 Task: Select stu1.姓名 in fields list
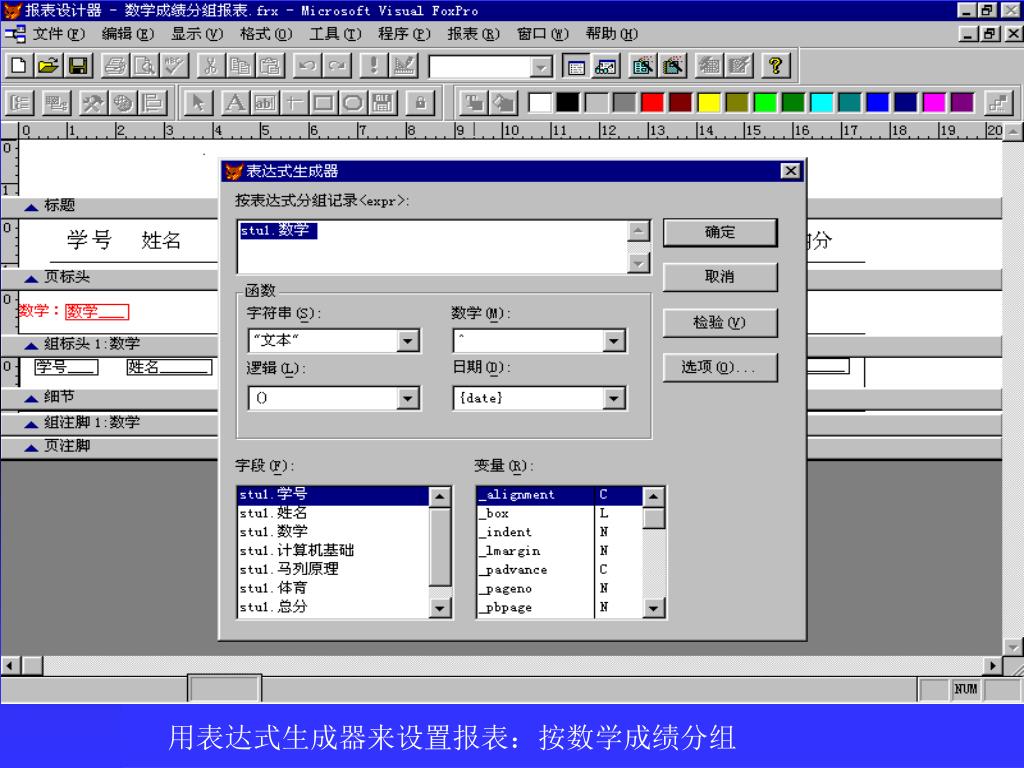[x=333, y=513]
